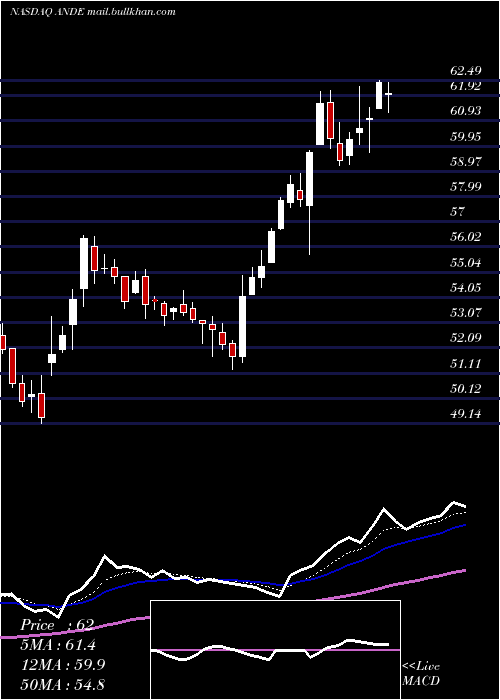Select the 52.09 price level label
This screenshot has height=700, width=500.
click(x=466, y=338)
